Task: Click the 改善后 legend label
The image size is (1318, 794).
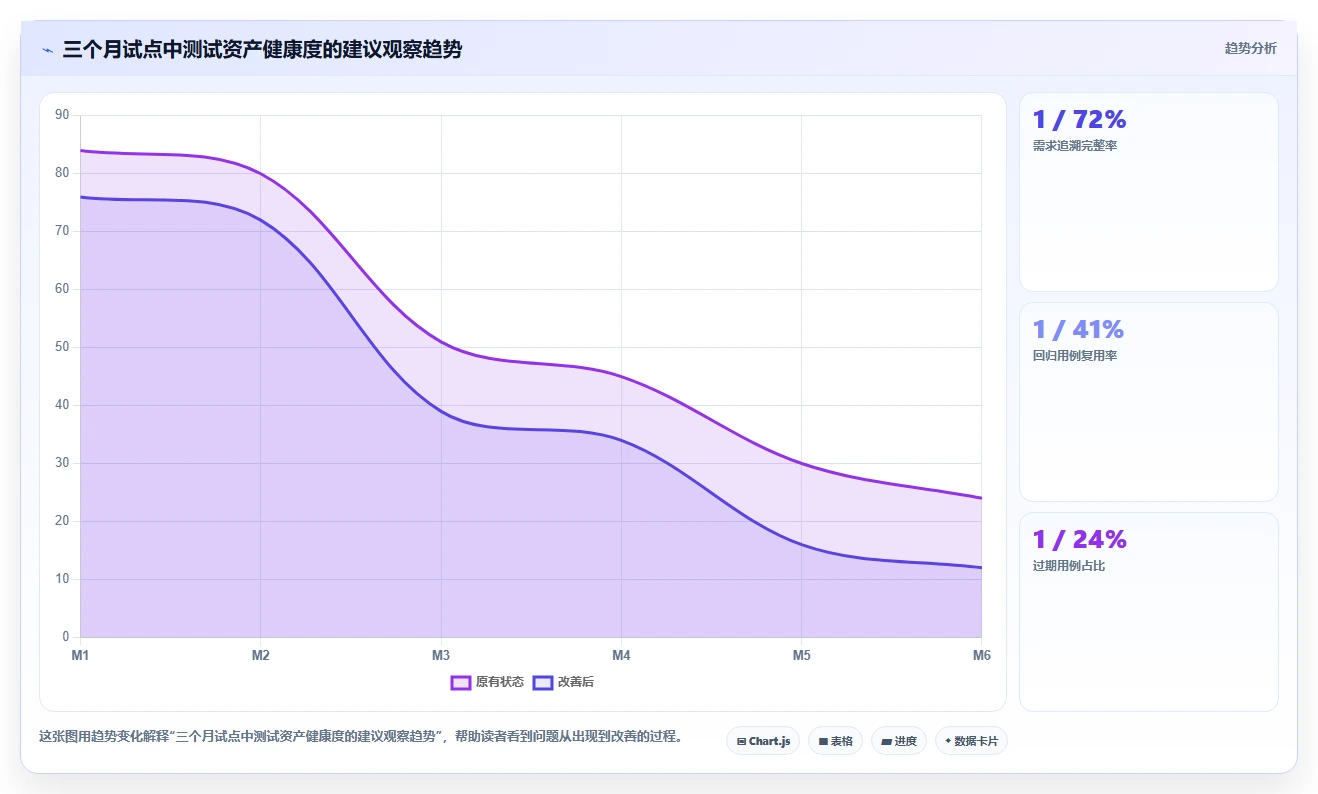Action: (576, 682)
